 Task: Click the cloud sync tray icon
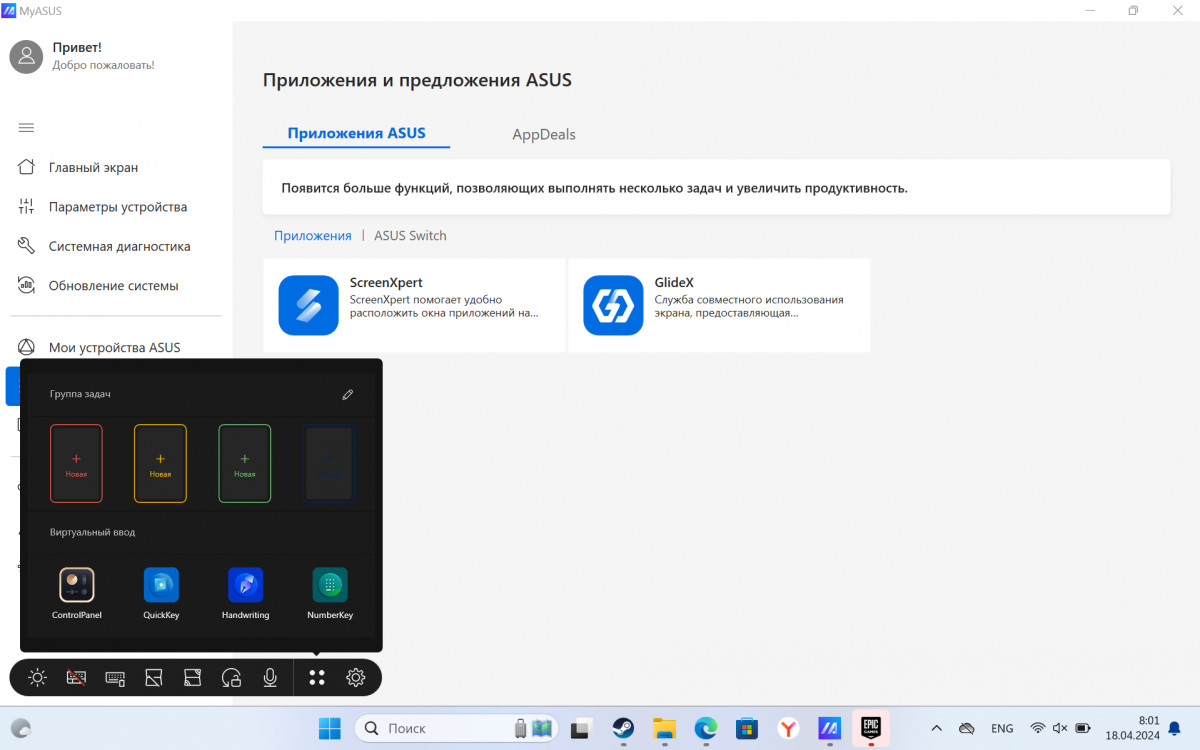click(966, 728)
